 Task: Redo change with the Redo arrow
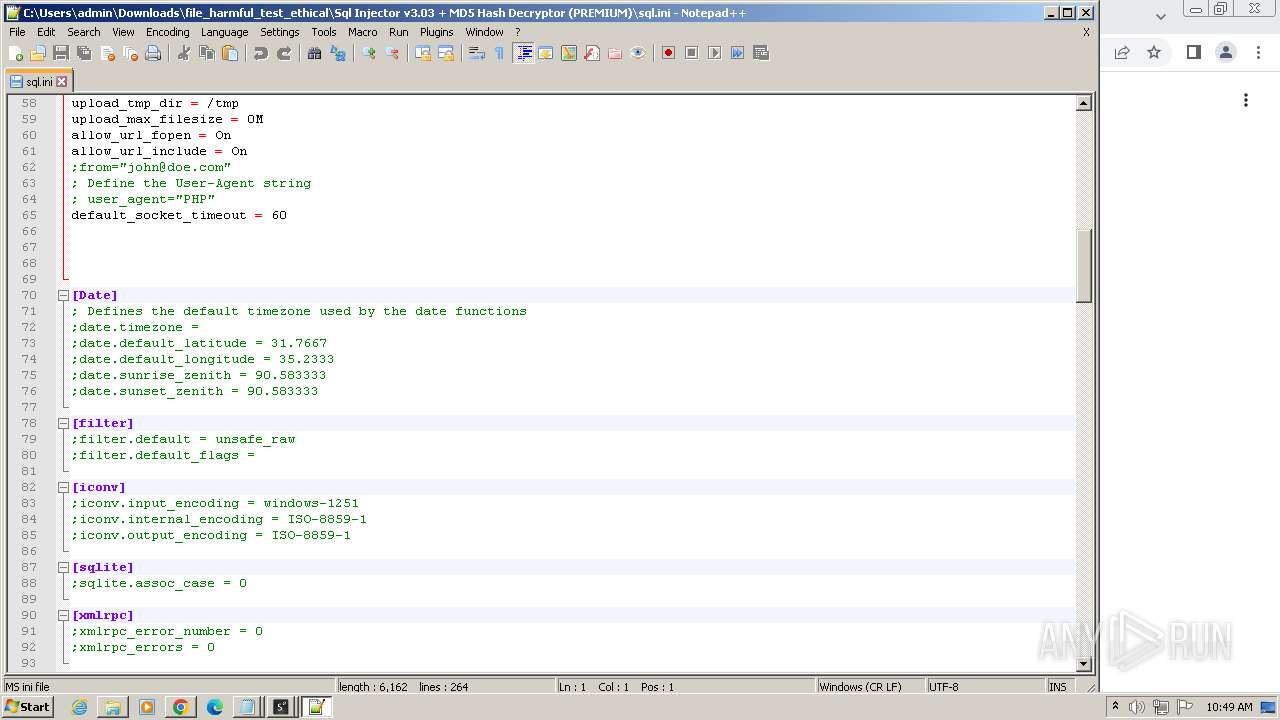tap(284, 53)
